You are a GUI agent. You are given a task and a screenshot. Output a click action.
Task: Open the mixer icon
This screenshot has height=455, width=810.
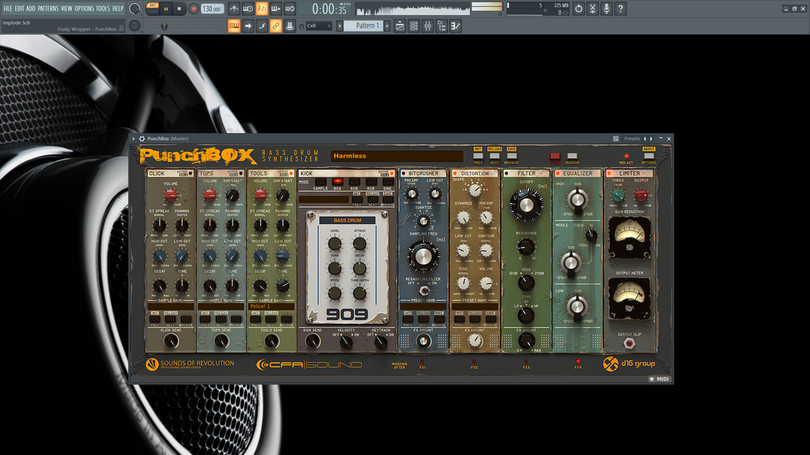pyautogui.click(x=428, y=26)
